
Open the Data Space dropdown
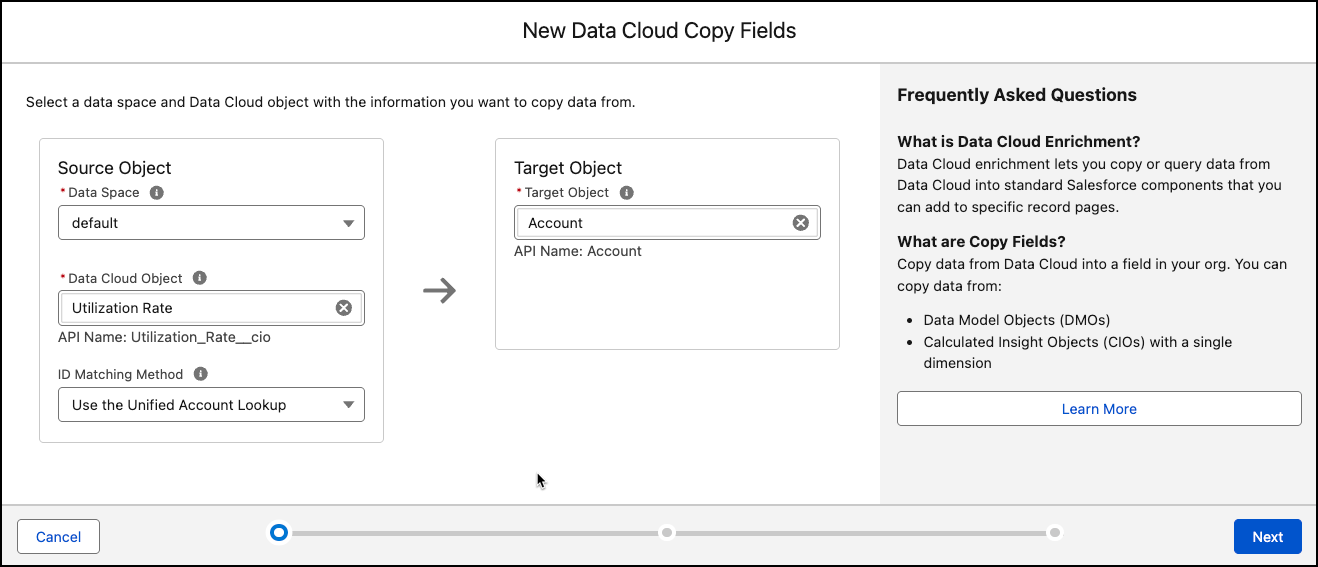click(x=211, y=223)
